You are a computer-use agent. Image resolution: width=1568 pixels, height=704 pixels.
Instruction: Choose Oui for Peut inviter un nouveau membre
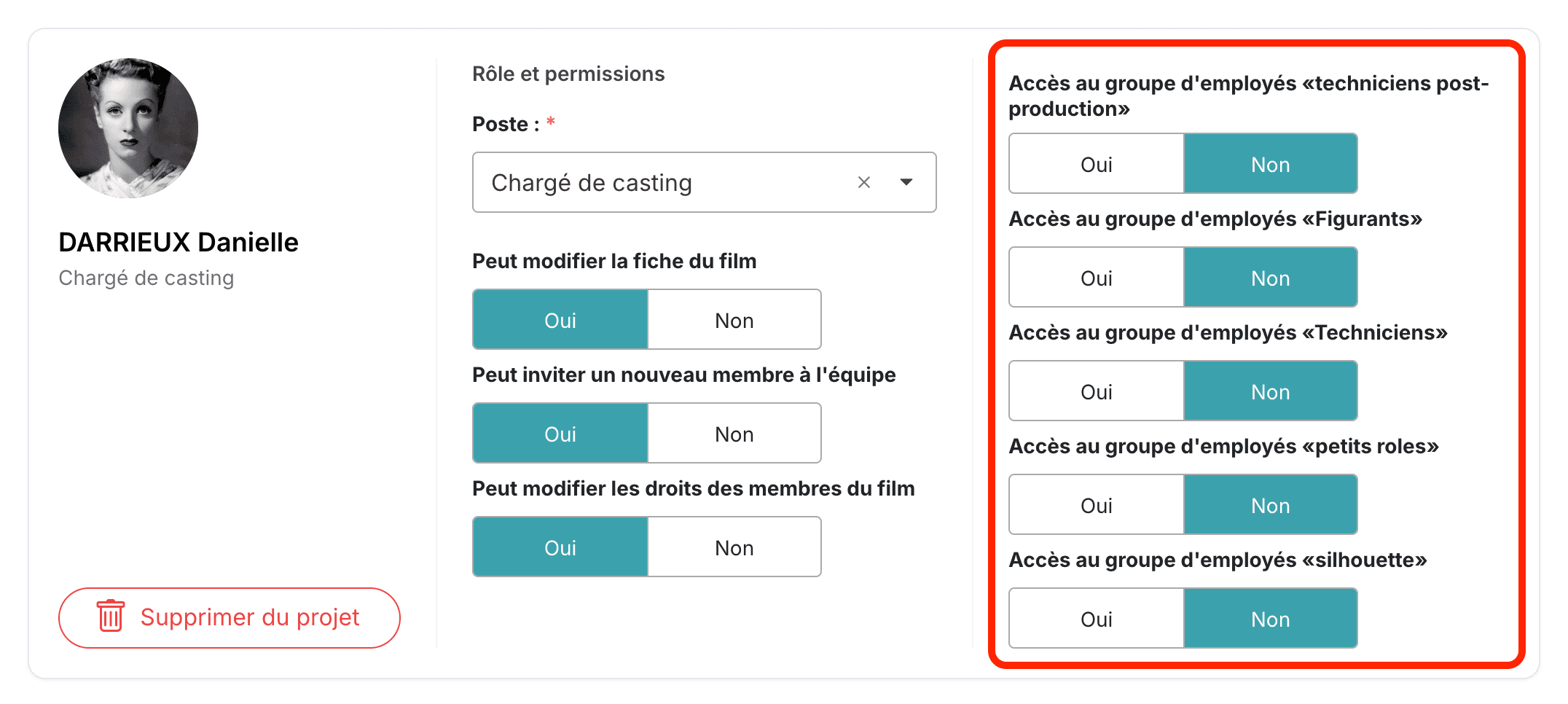click(x=560, y=434)
